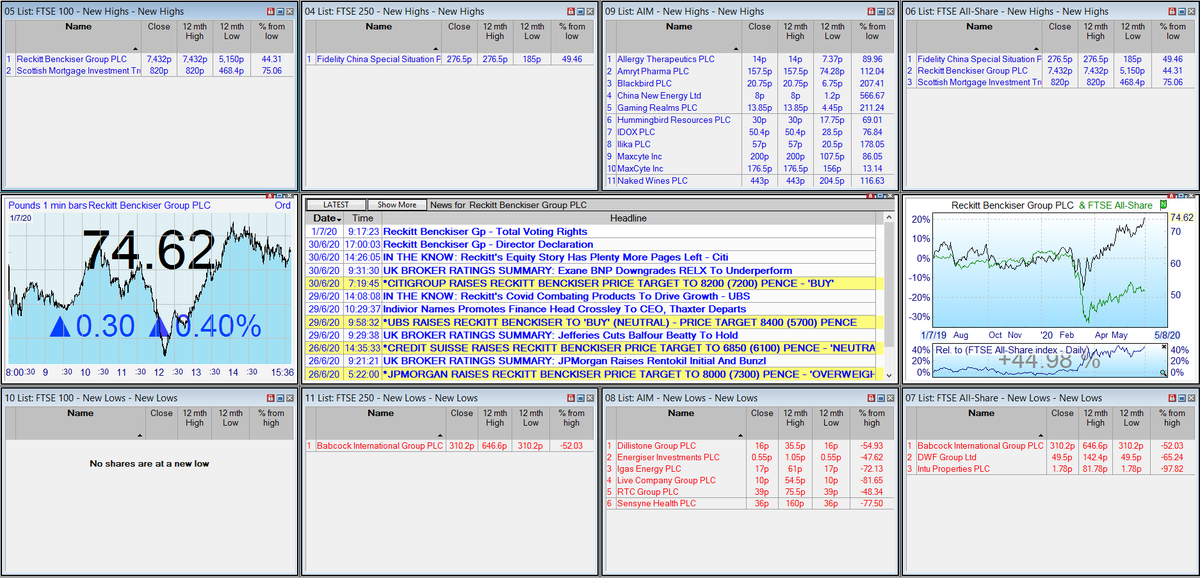The image size is (1200, 578).
Task: Select Dillistone Group PLC row
Action: [x=750, y=446]
